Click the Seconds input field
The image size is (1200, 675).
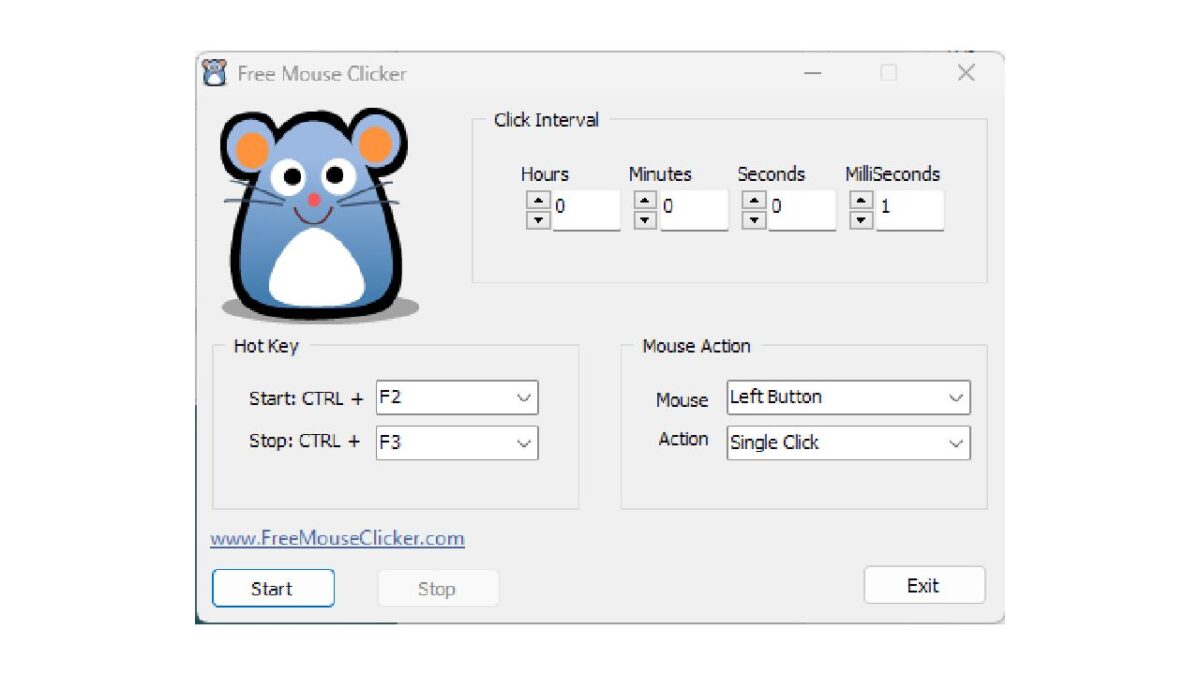point(800,209)
